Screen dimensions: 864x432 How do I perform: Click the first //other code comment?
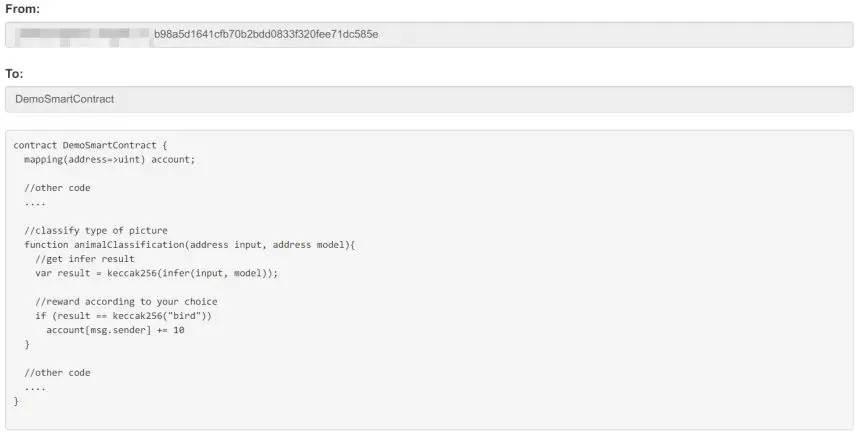[x=57, y=188]
